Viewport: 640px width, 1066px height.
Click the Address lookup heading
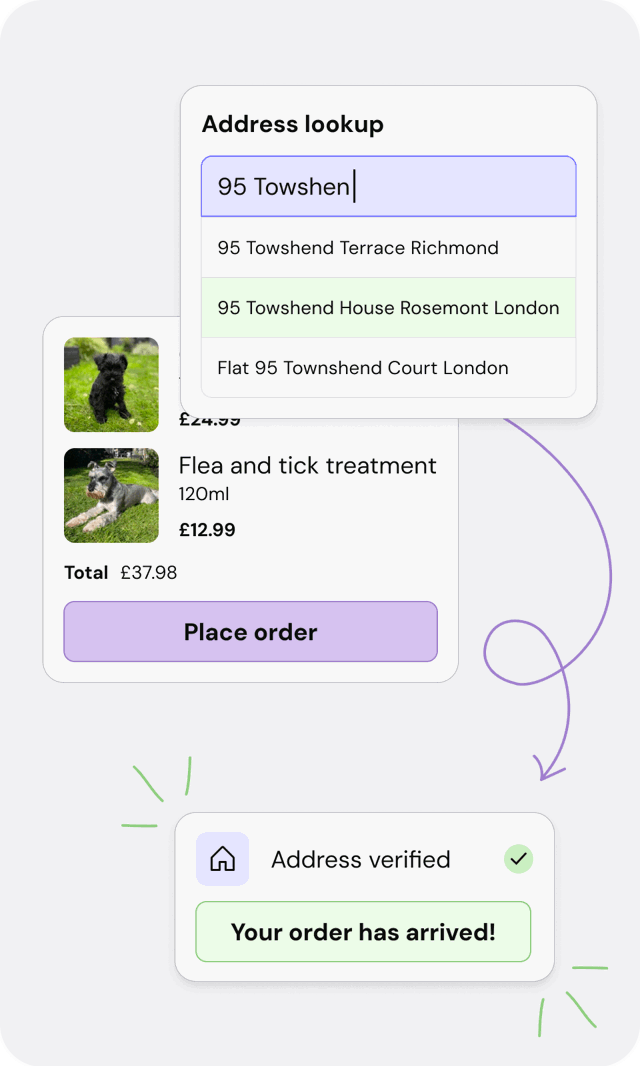(293, 125)
